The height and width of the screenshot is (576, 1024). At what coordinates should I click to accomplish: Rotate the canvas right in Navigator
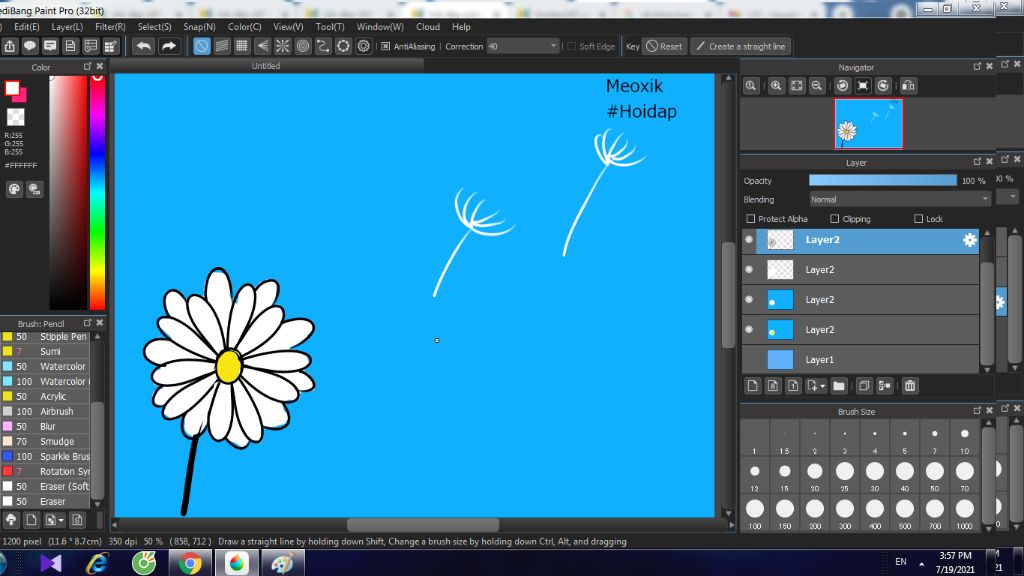click(883, 86)
